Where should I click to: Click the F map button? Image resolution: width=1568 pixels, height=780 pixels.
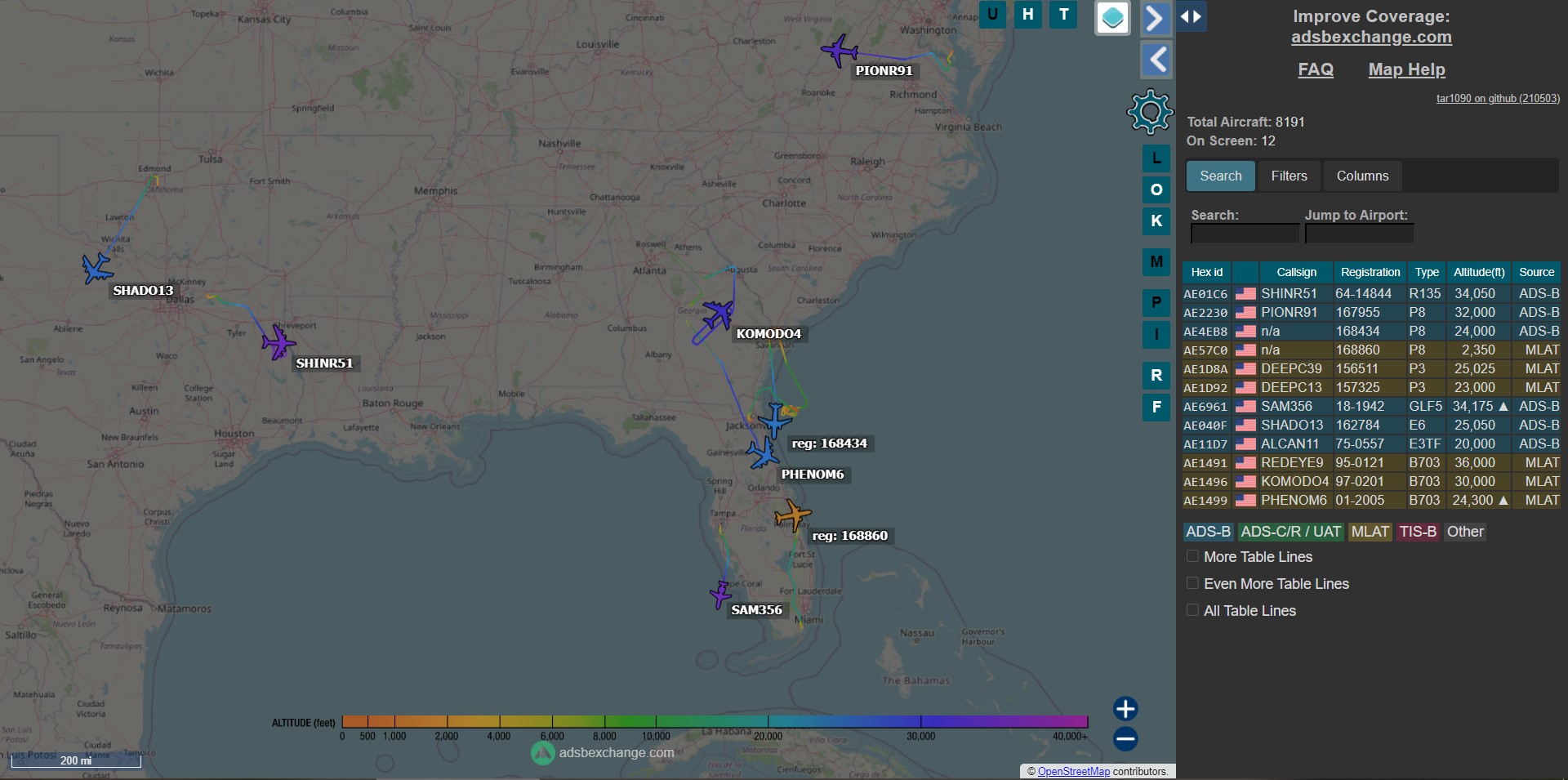[1156, 407]
